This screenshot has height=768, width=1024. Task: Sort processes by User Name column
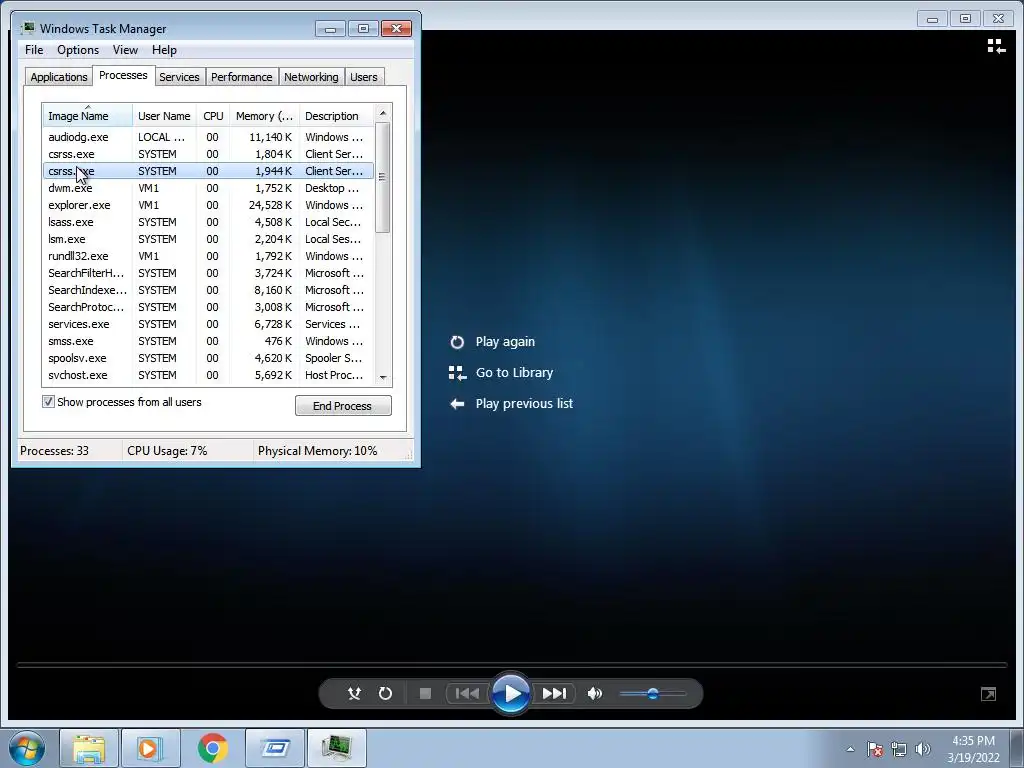(165, 116)
